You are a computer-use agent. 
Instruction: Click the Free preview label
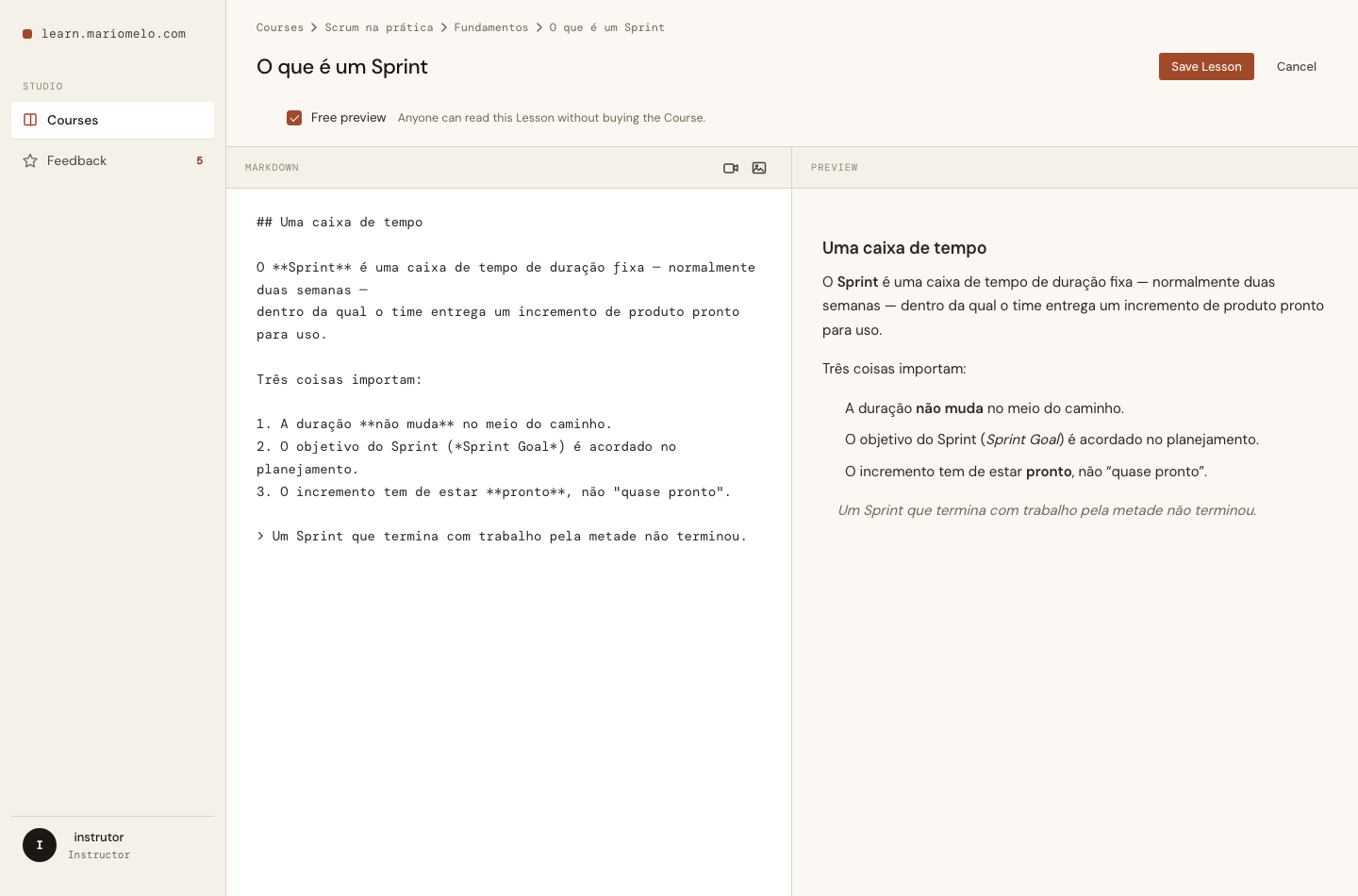click(348, 118)
